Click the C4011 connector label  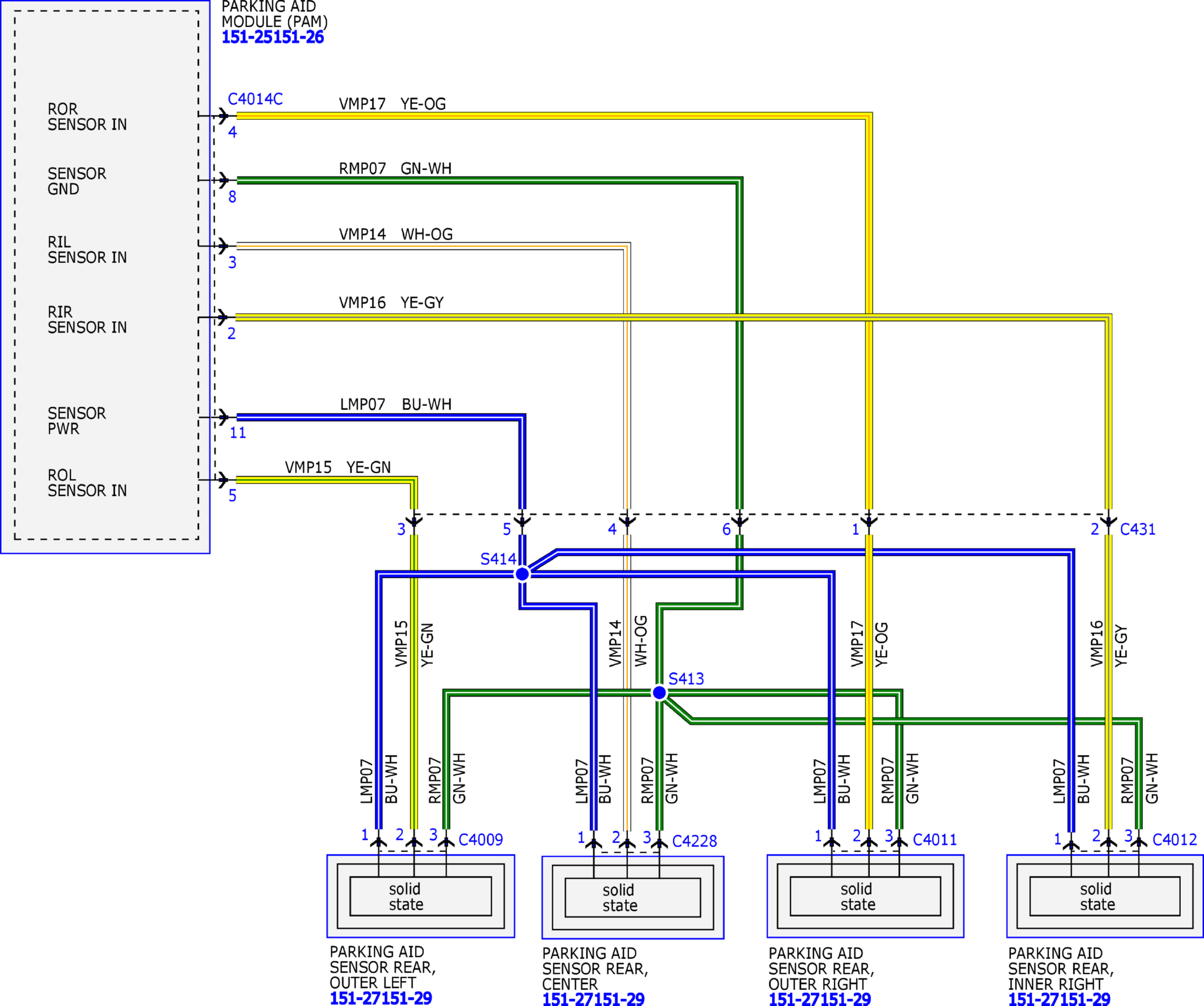pos(934,840)
